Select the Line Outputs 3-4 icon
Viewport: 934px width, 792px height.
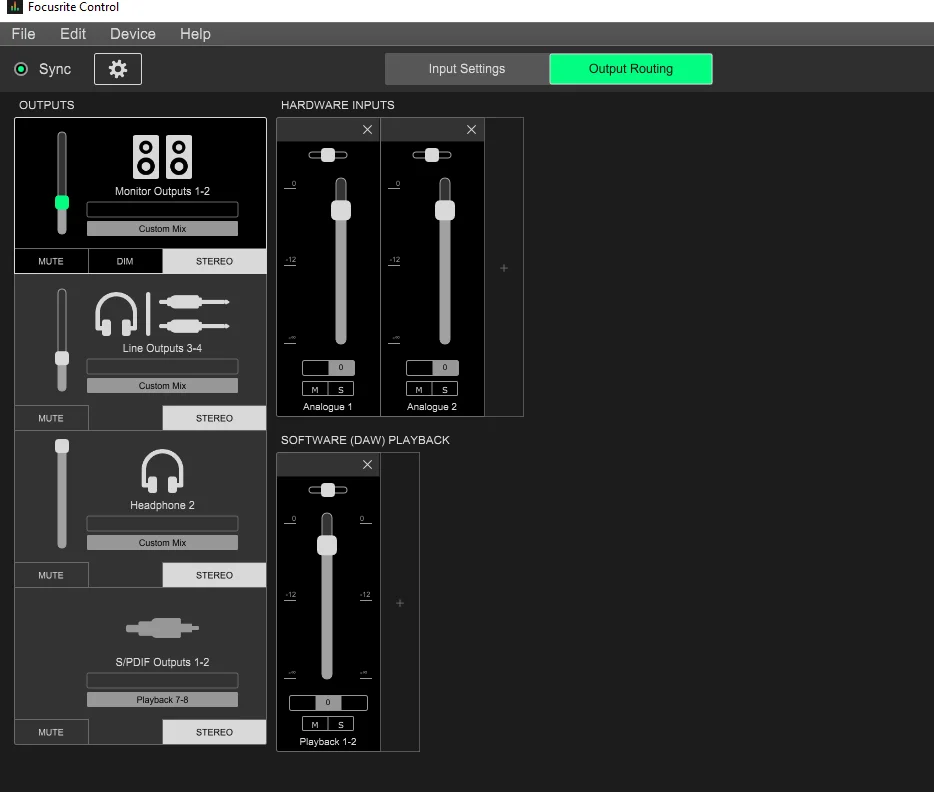coord(162,313)
